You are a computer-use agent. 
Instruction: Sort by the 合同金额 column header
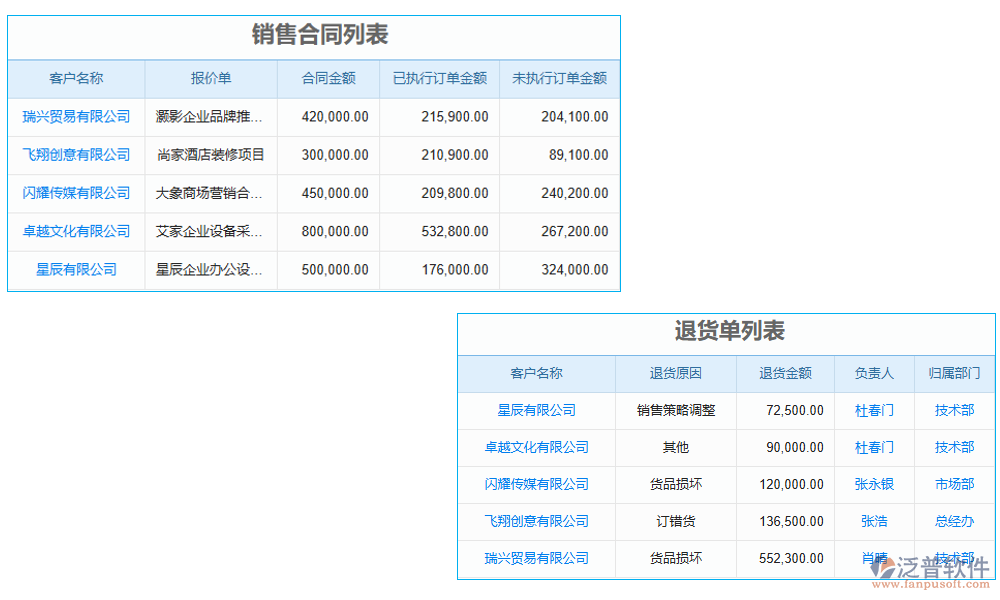coord(329,79)
